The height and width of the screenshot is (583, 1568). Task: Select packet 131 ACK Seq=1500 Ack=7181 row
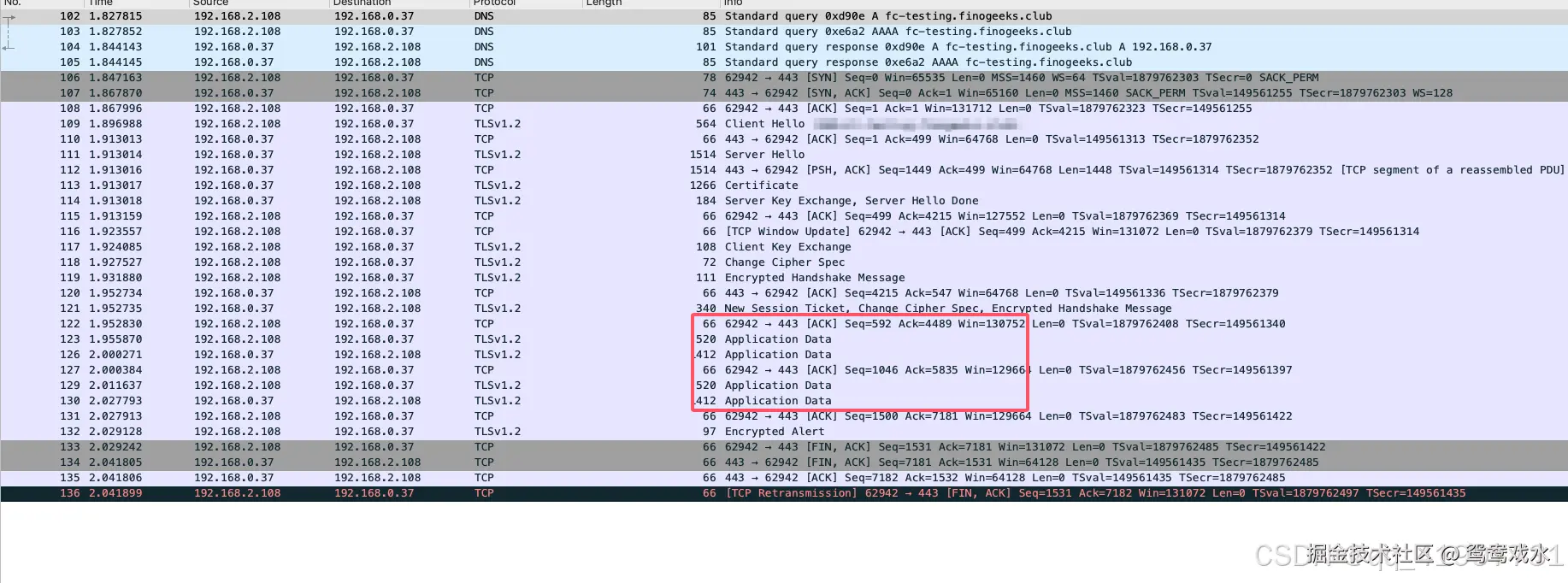[x=784, y=416]
